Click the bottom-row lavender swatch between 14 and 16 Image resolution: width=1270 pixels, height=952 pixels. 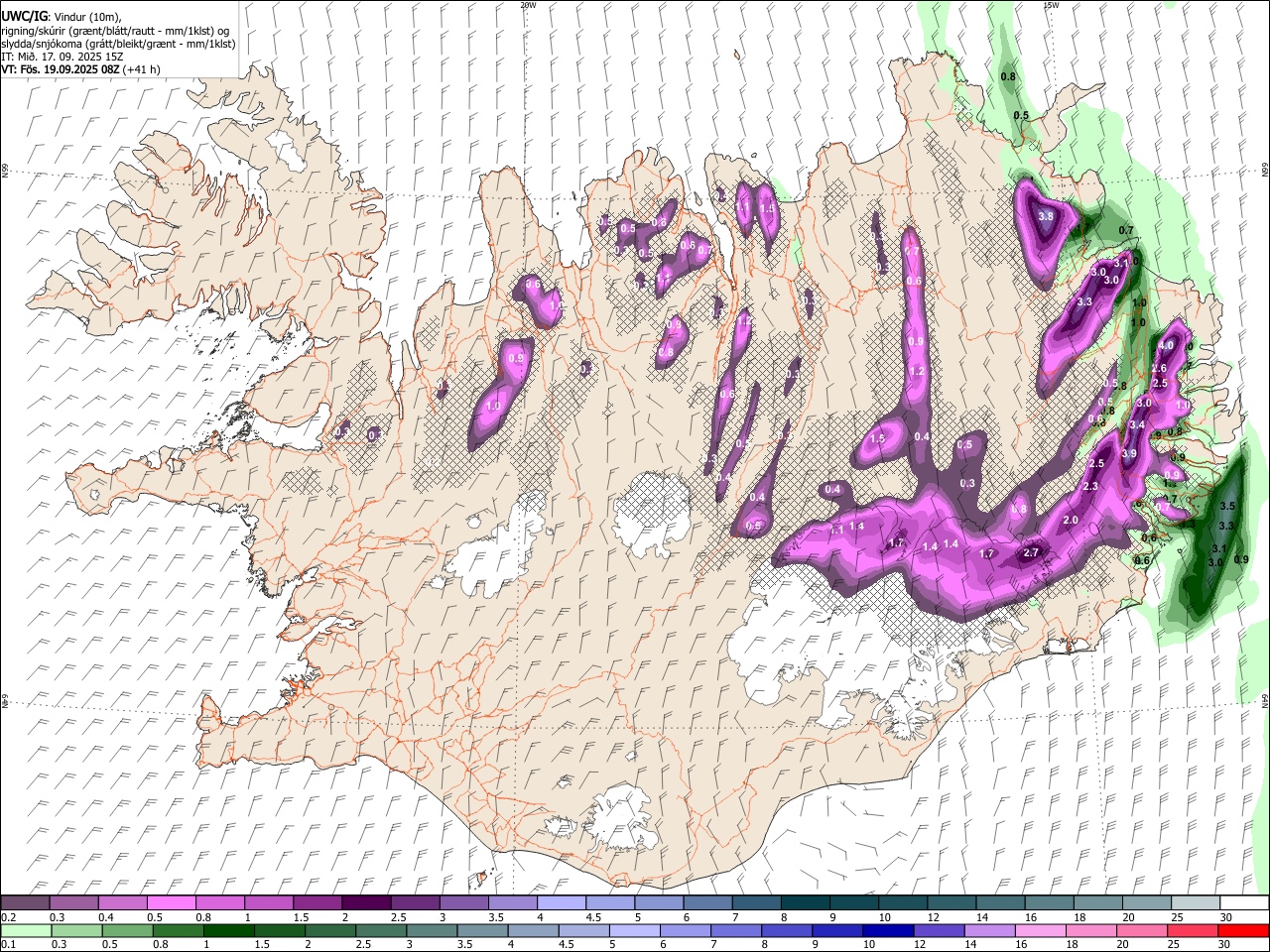coord(990,930)
